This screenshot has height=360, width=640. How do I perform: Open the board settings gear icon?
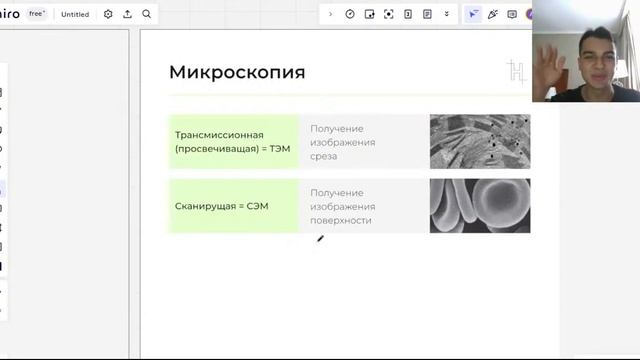108,14
